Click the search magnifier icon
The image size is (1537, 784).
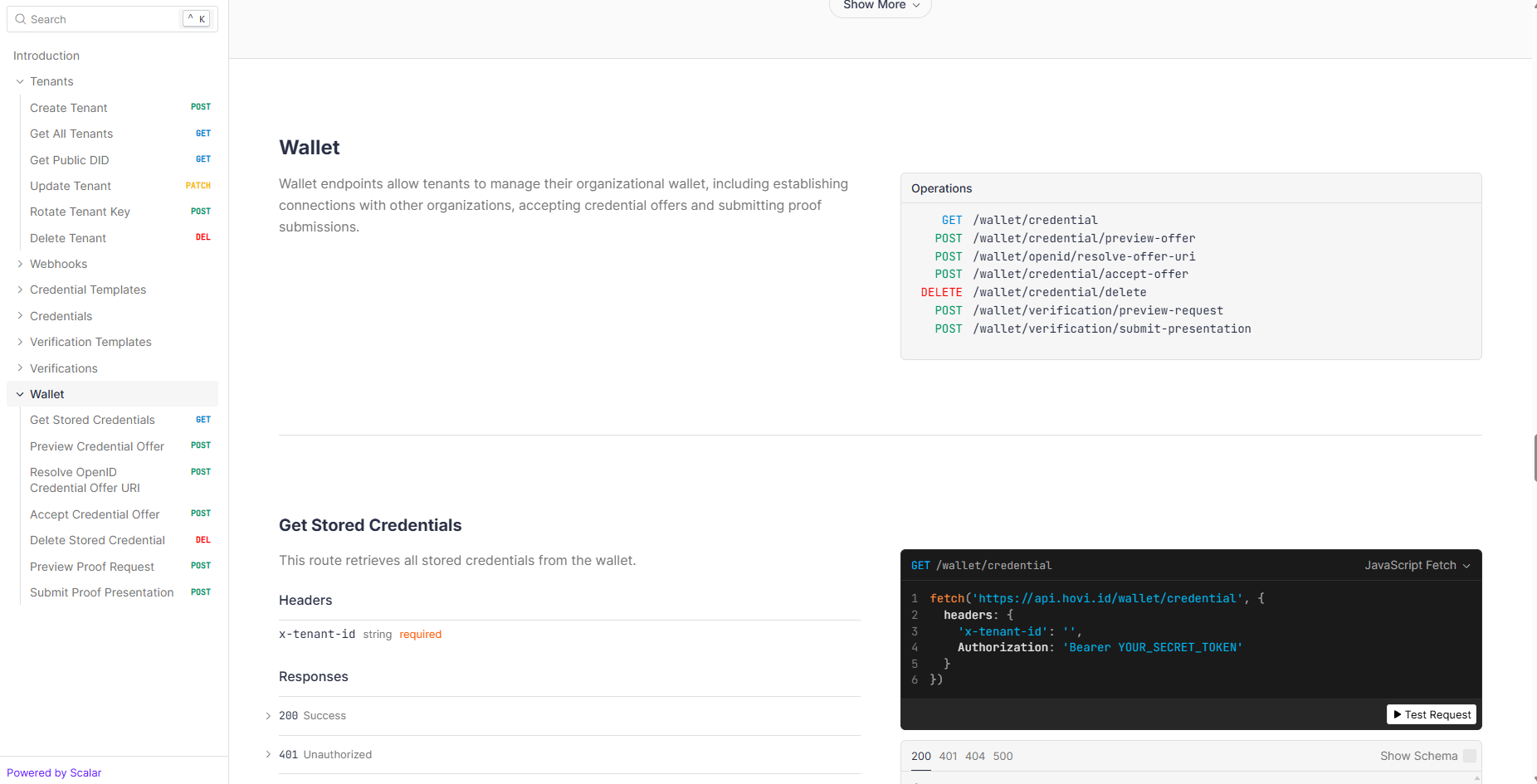[x=21, y=19]
